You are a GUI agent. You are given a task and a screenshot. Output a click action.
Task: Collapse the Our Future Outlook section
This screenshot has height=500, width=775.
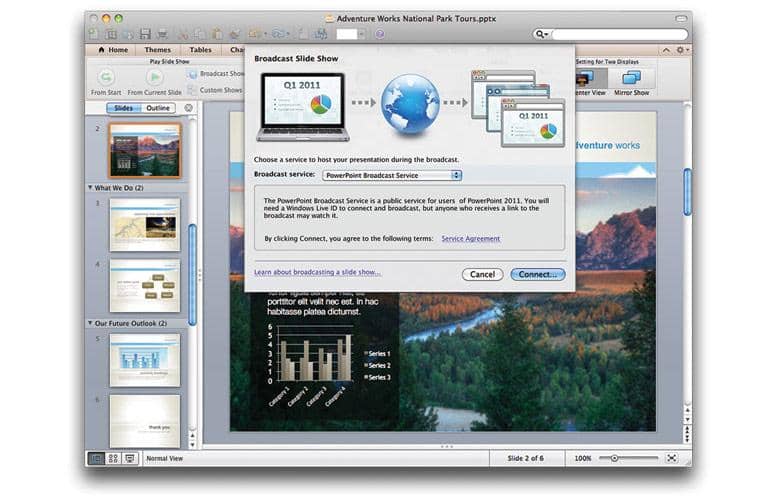coord(91,323)
